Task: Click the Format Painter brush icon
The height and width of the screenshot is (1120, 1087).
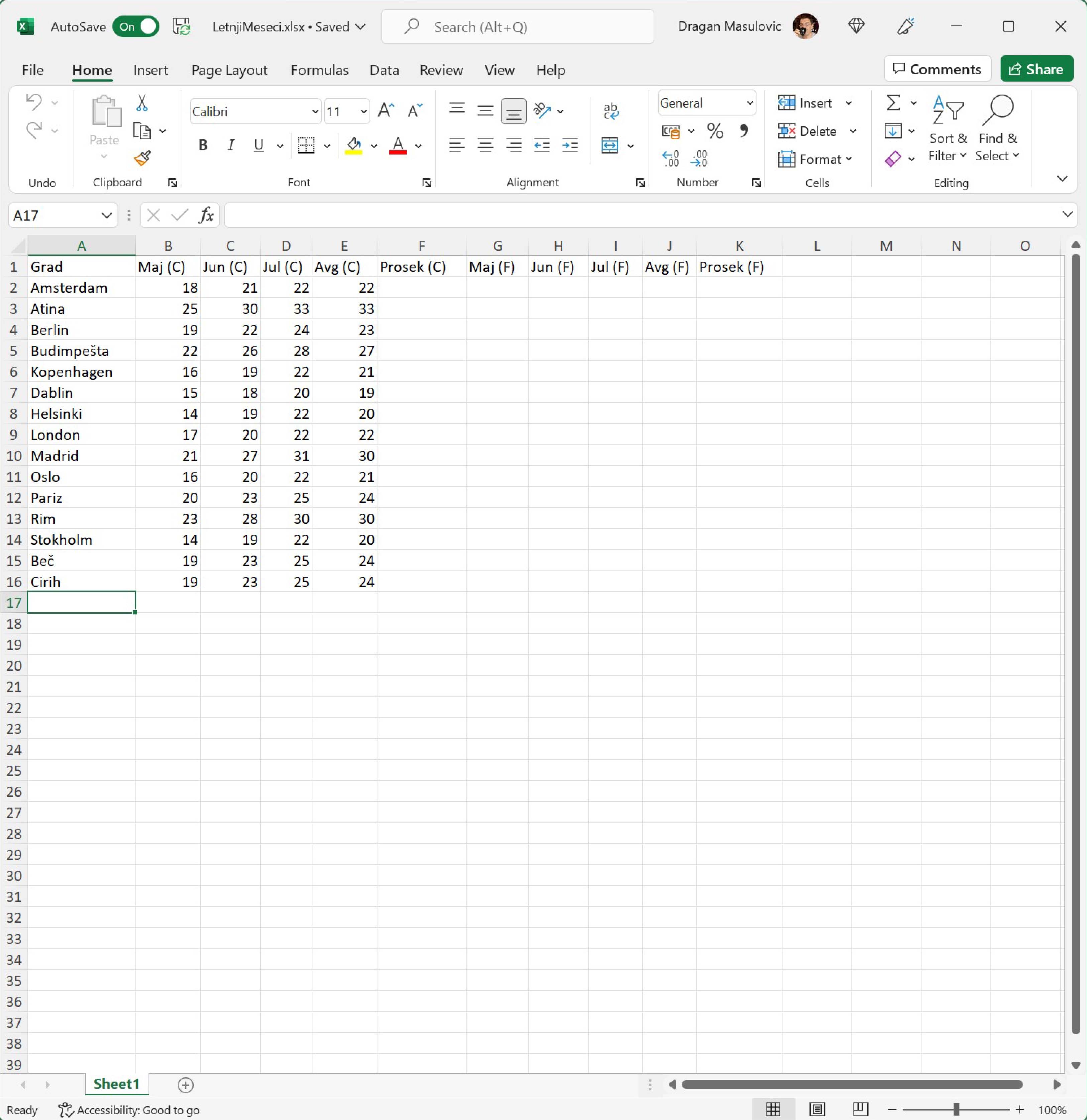Action: click(142, 158)
